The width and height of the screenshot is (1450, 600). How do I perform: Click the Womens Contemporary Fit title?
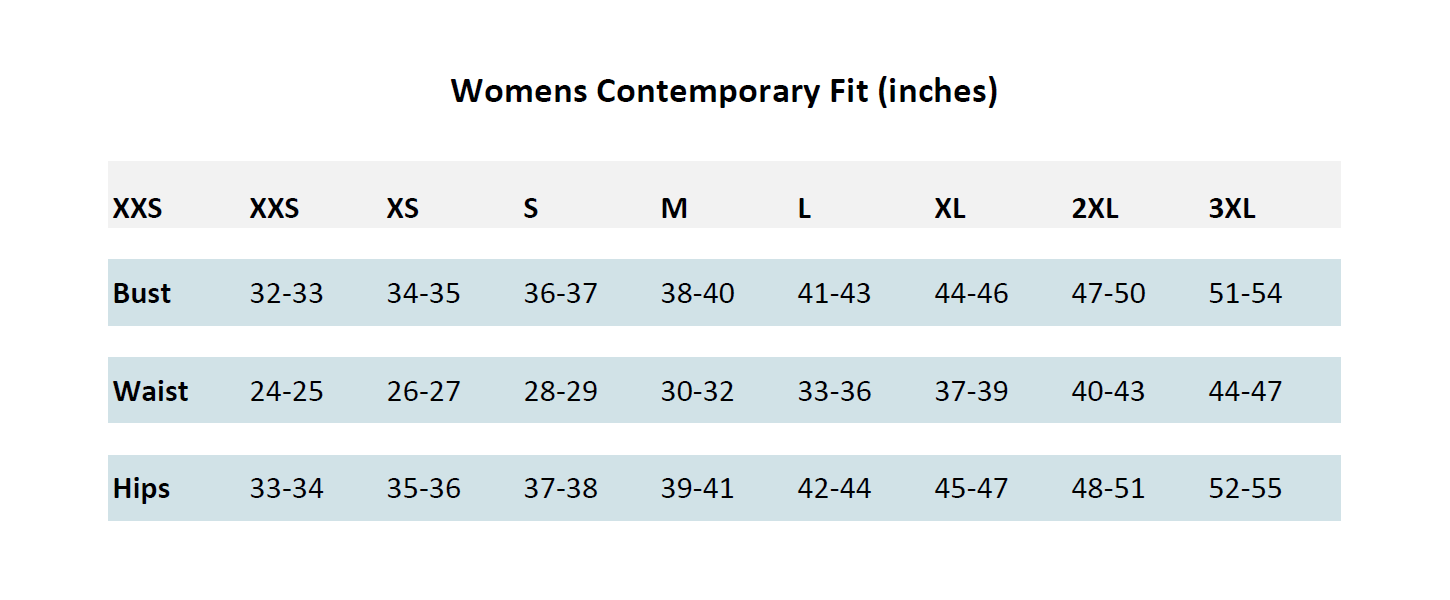[724, 91]
